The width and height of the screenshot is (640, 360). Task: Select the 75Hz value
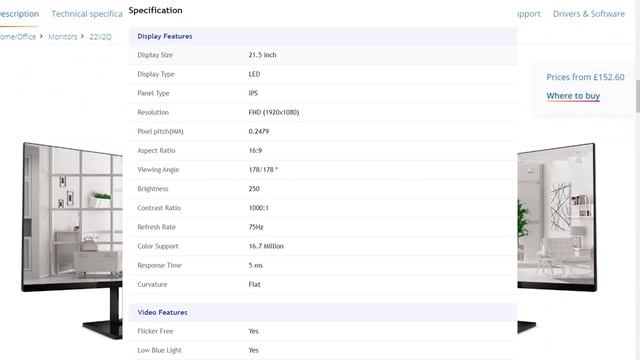[x=256, y=227]
